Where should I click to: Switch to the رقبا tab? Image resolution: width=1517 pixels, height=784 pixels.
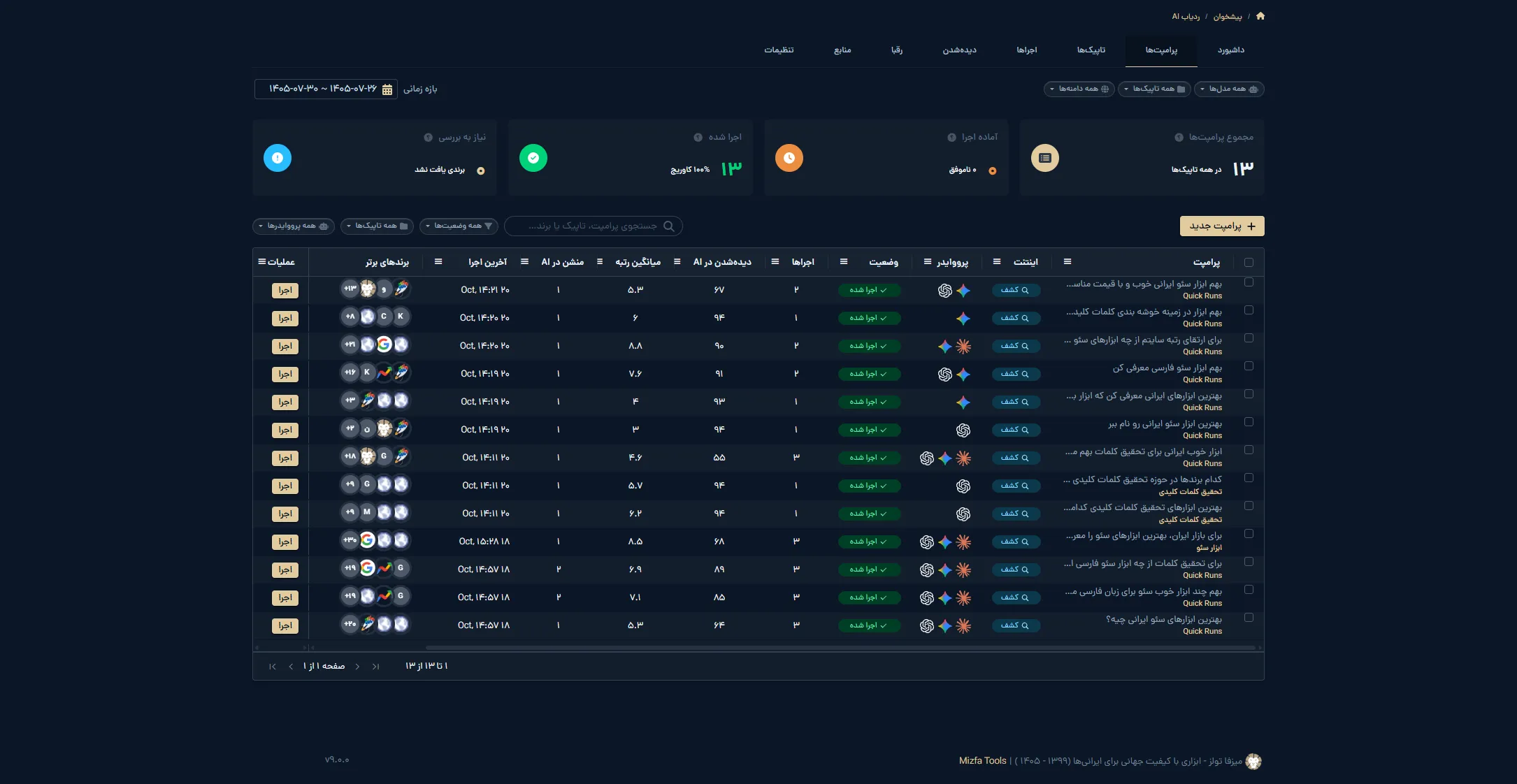(897, 50)
